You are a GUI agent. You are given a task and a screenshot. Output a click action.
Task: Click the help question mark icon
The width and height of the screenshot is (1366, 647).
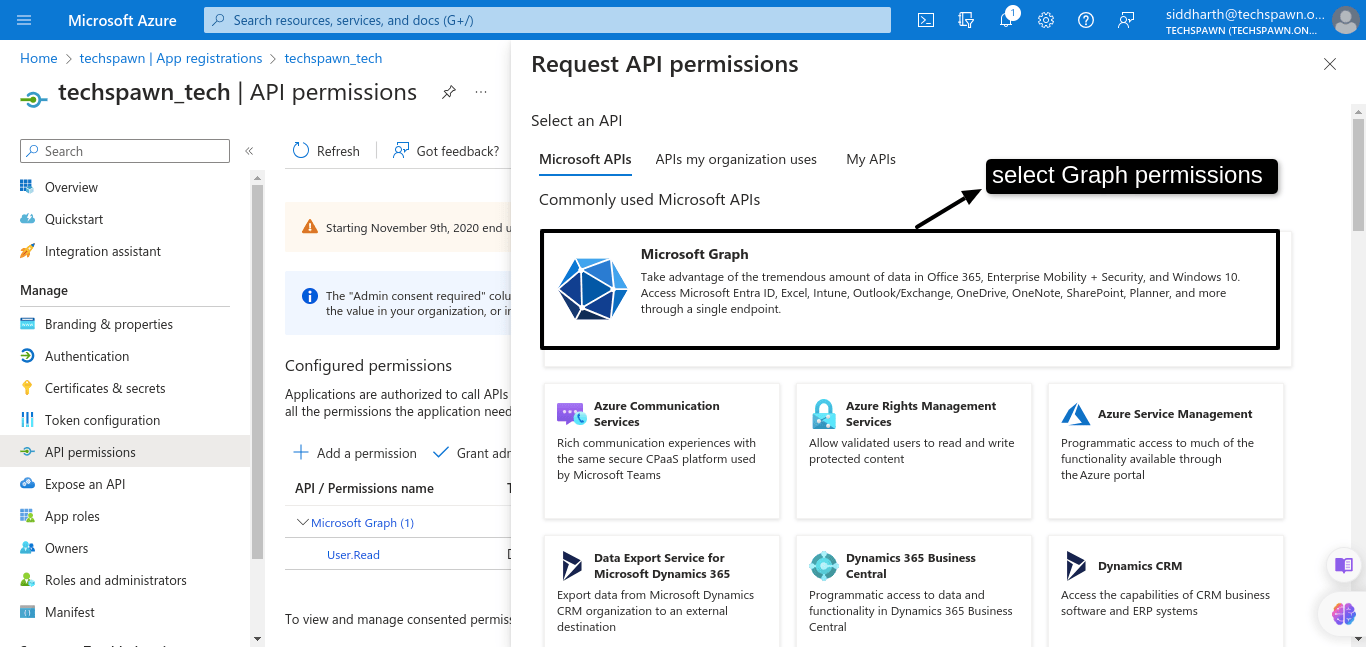pyautogui.click(x=1086, y=20)
